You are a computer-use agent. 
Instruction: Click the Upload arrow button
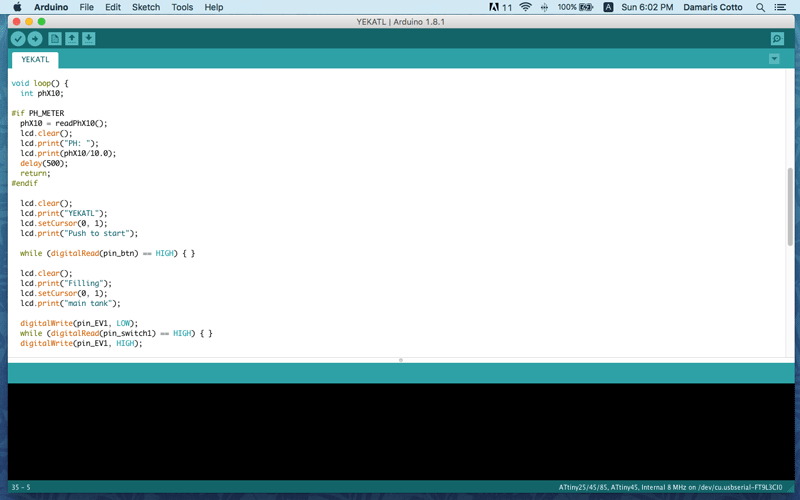tap(35, 39)
